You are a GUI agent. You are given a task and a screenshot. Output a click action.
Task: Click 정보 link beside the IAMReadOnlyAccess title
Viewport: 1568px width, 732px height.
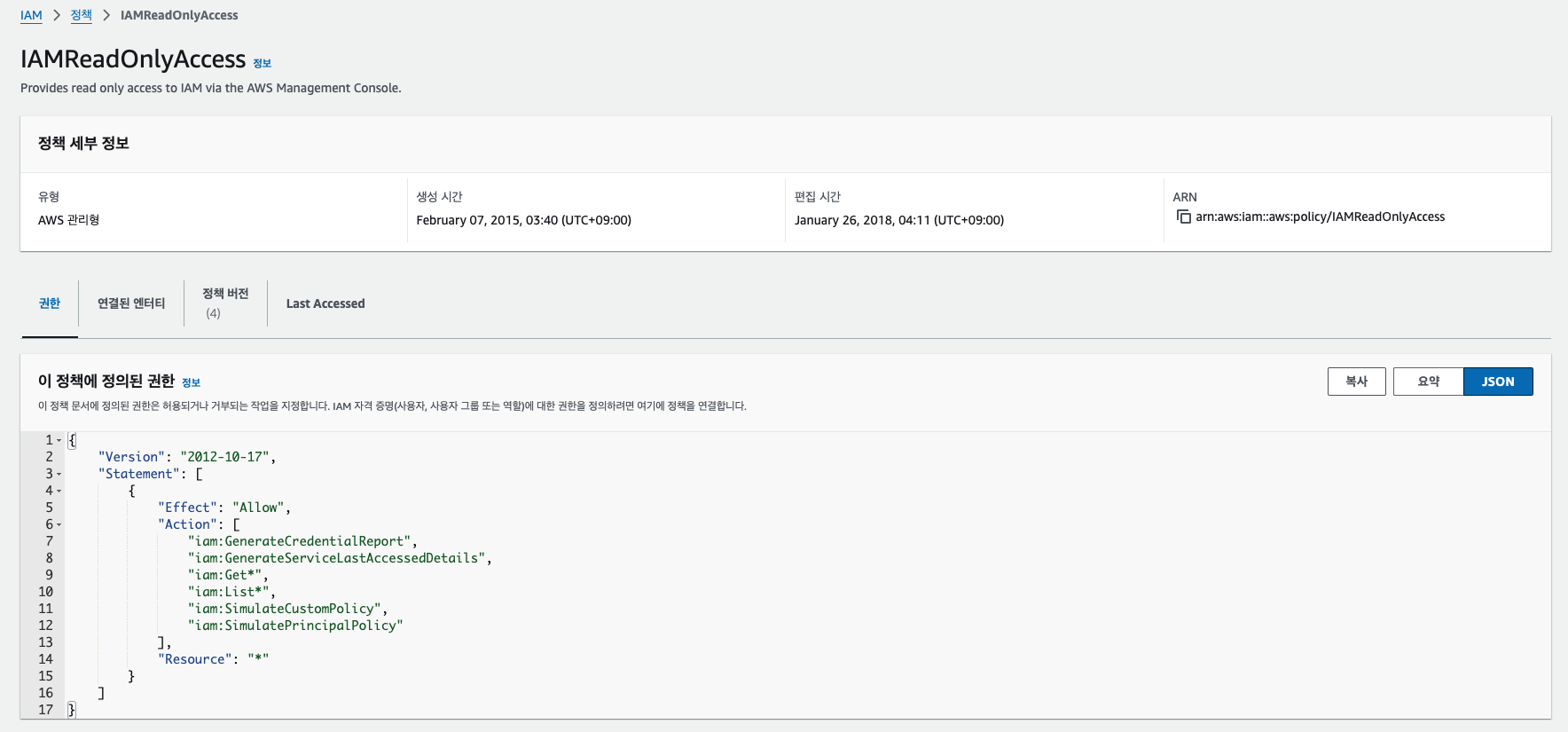[263, 63]
